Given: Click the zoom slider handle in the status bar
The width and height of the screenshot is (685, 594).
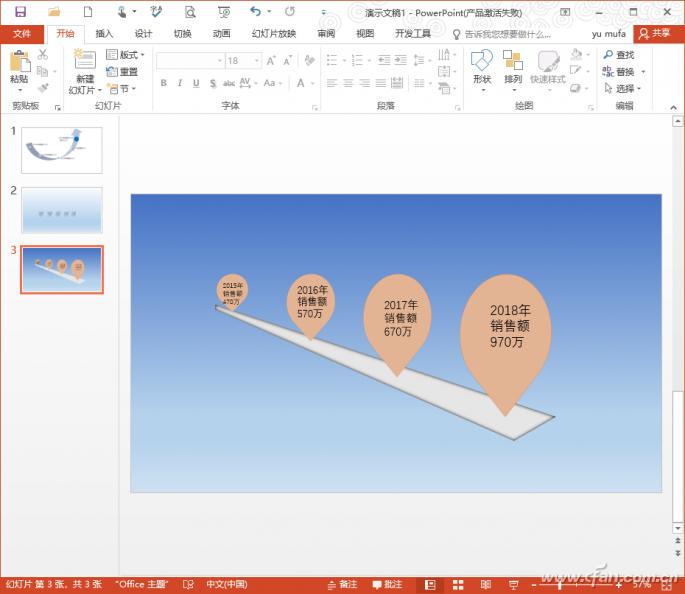Looking at the screenshot, I should tap(560, 585).
